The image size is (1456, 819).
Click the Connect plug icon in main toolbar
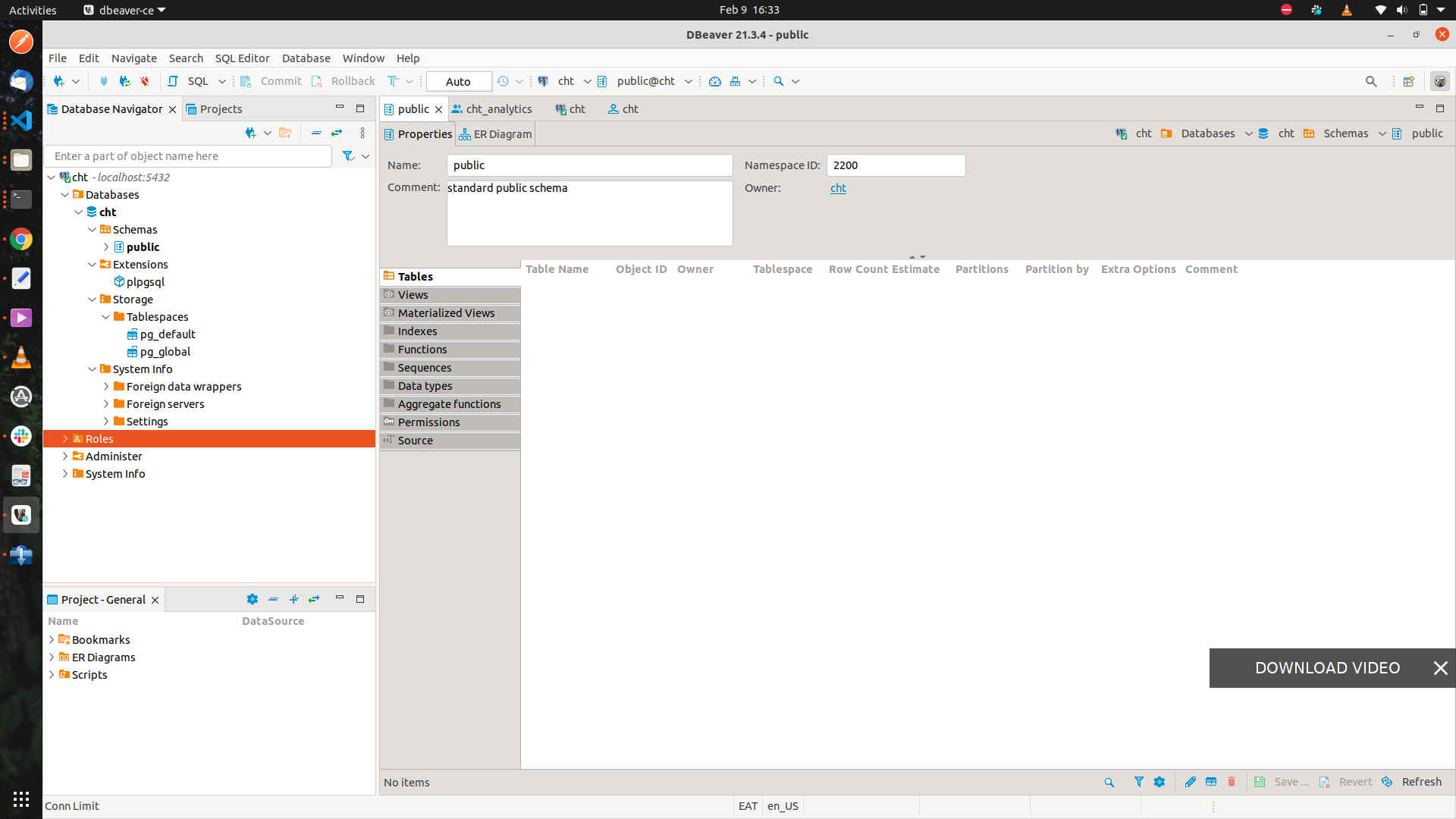104,81
